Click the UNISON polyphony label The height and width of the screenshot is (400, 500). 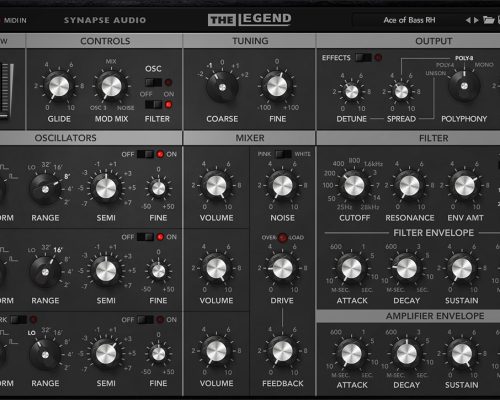(435, 73)
